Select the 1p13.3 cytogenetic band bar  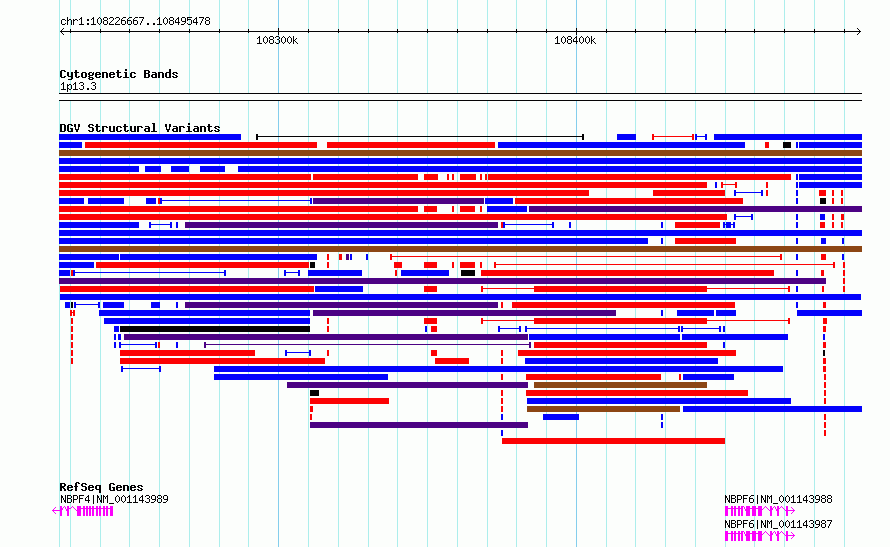tap(460, 97)
